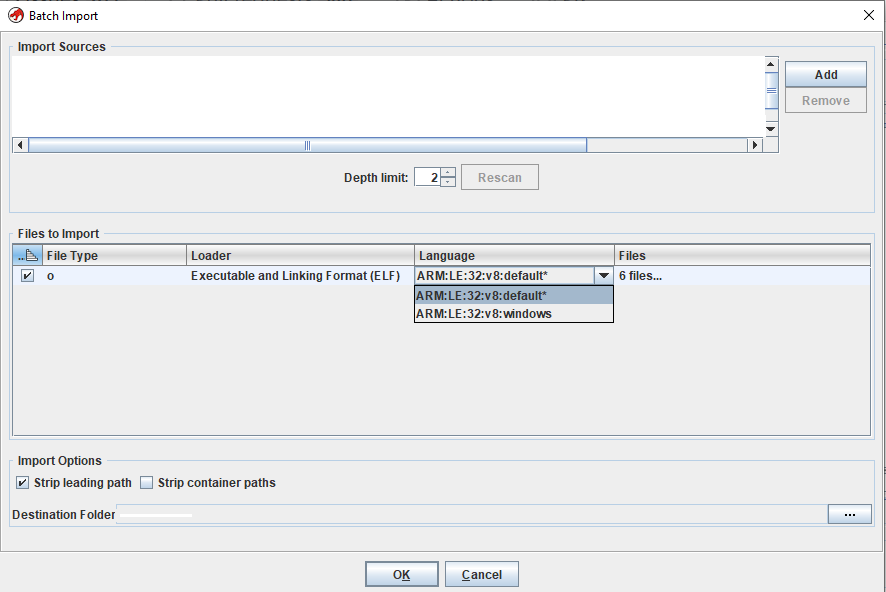
Task: Uncheck the 'o' file type row checkbox
Action: click(x=27, y=276)
